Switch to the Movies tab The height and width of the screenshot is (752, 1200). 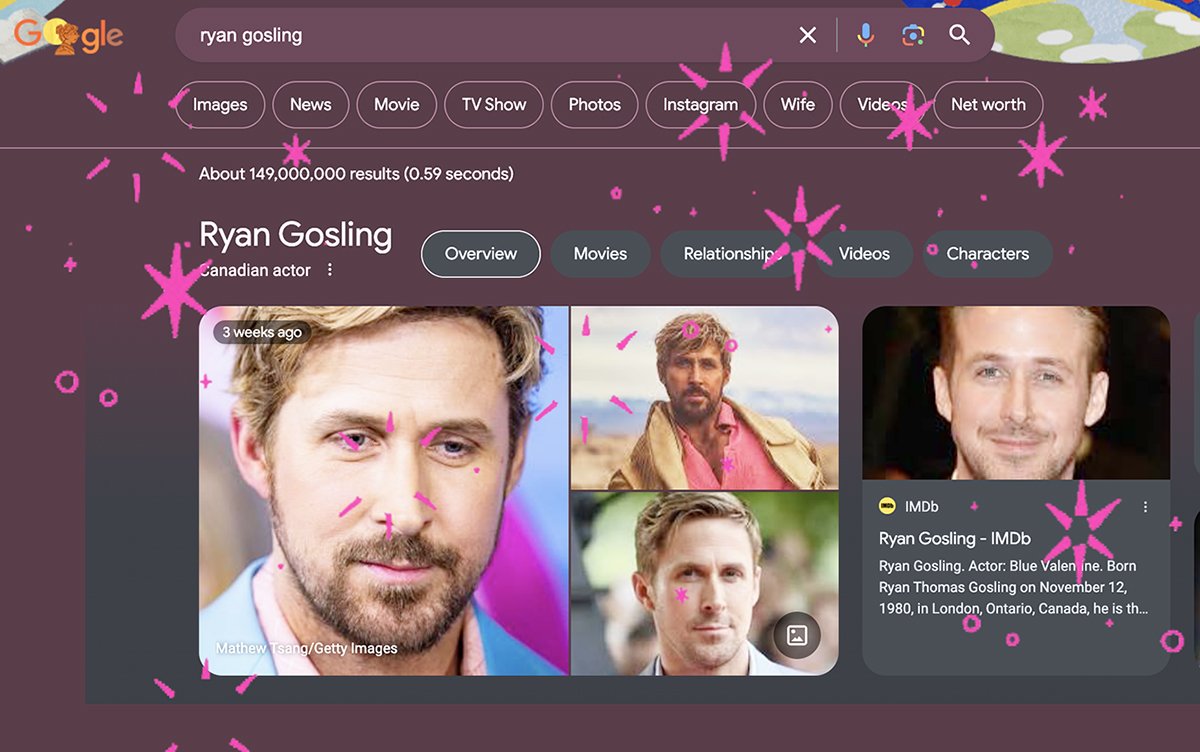(x=600, y=254)
